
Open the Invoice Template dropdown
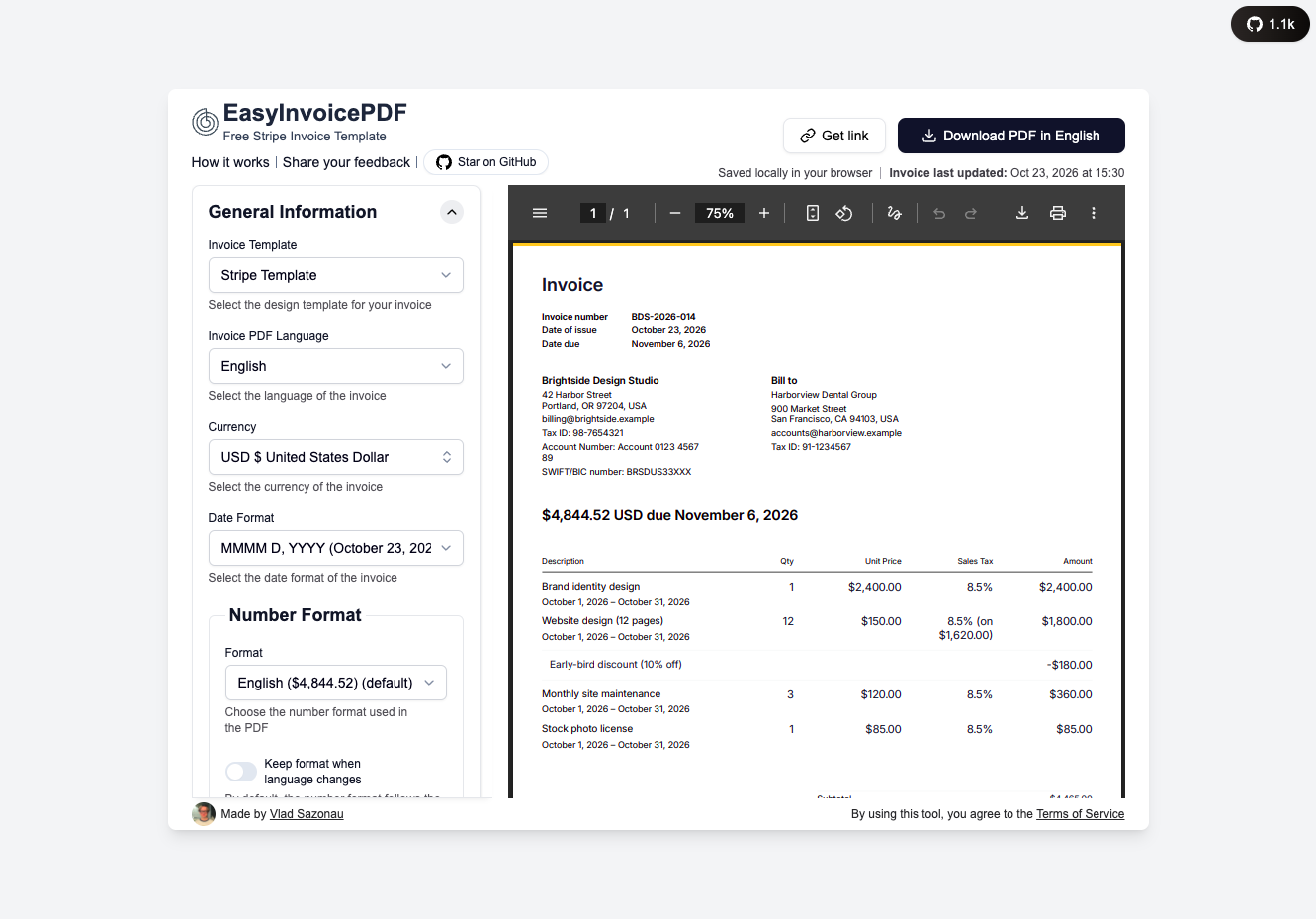tap(336, 275)
